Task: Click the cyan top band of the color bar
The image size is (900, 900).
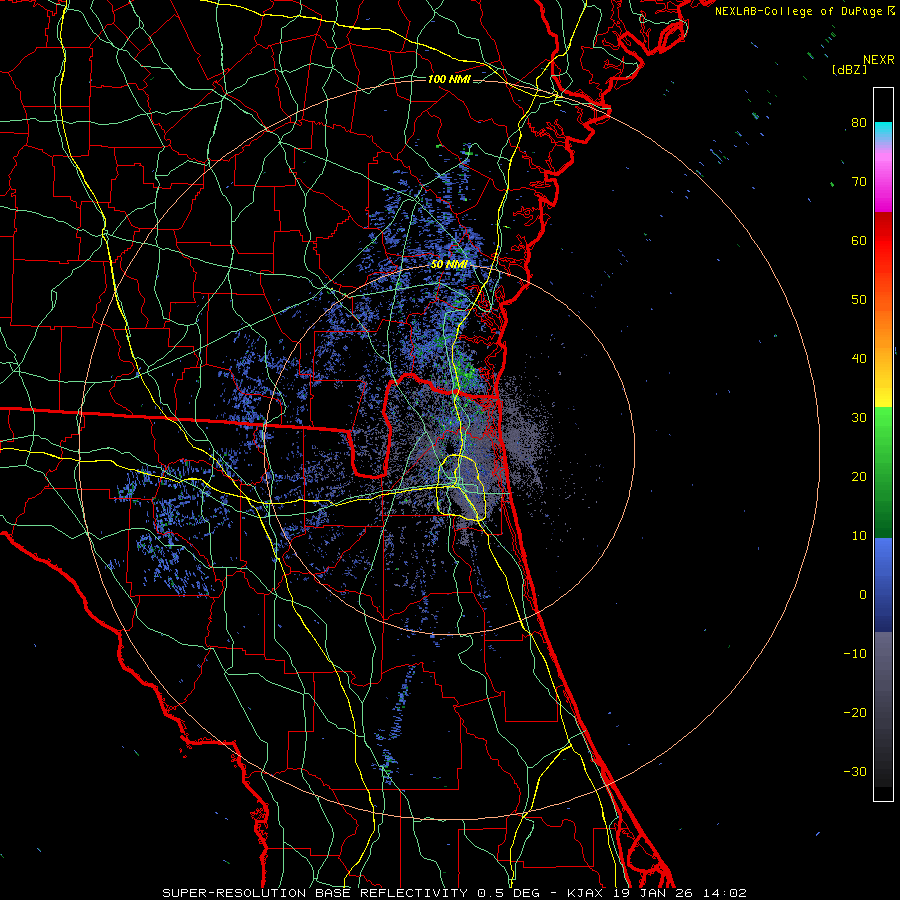Action: click(883, 132)
